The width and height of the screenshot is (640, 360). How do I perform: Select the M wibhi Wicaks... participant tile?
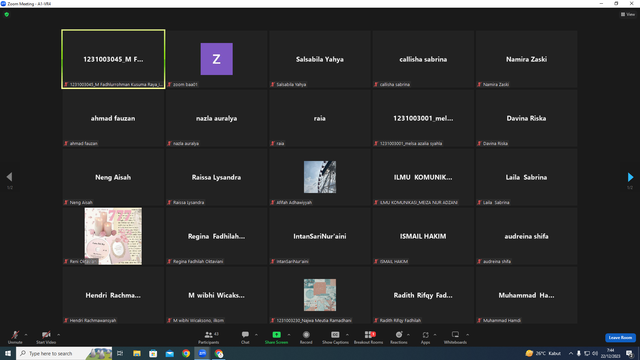[x=216, y=295]
